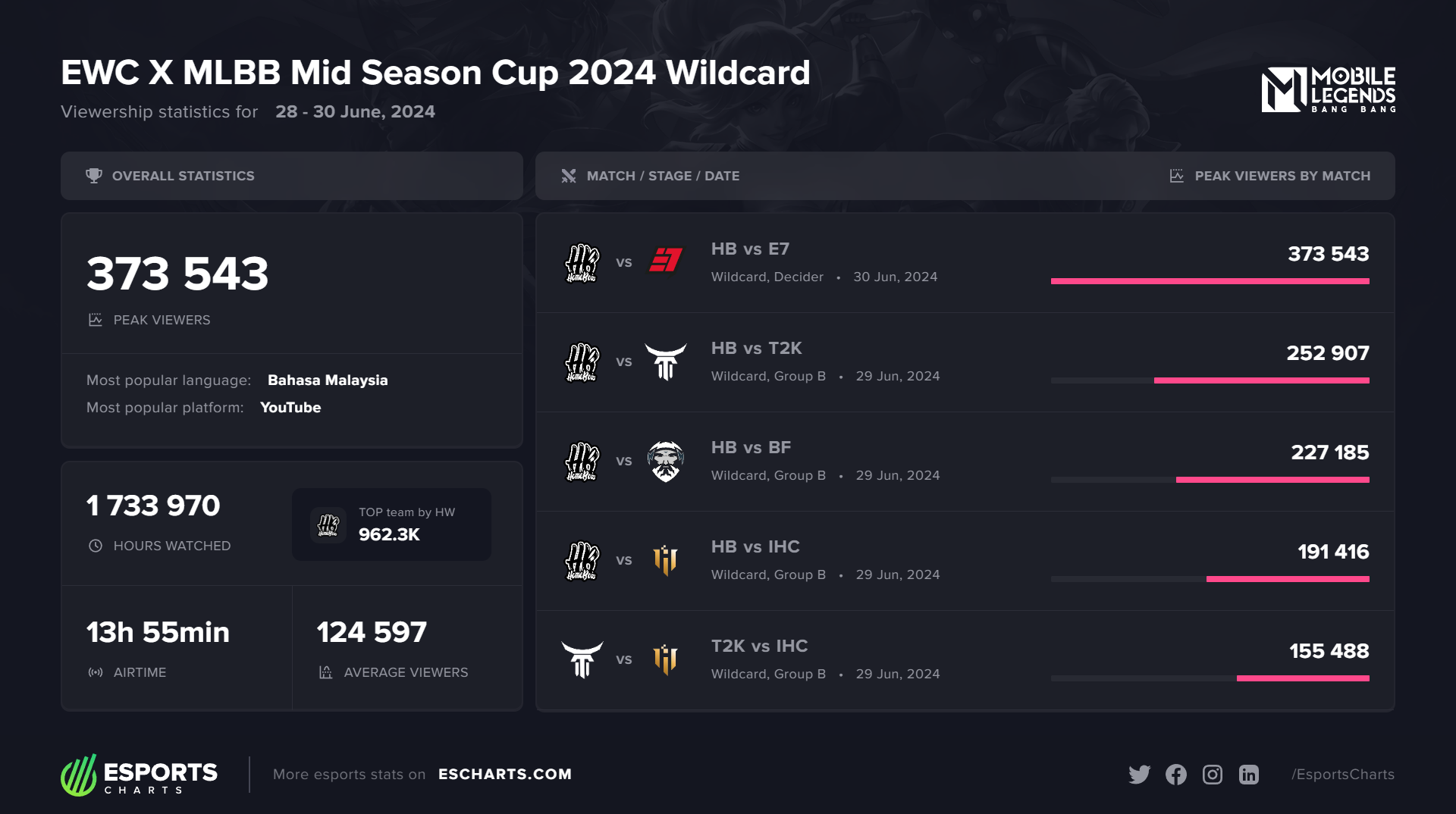The width and height of the screenshot is (1456, 814).
Task: Click the Mobile Legends Bang Bang logo
Action: click(1329, 90)
